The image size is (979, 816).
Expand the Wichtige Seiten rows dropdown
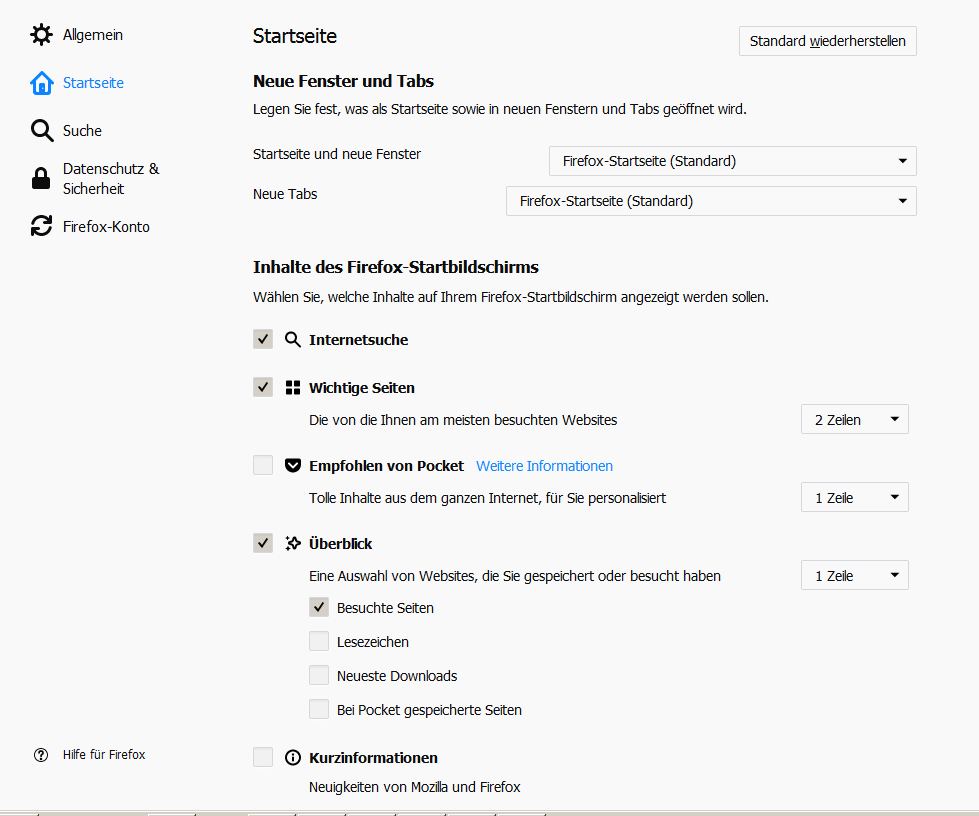coord(854,420)
